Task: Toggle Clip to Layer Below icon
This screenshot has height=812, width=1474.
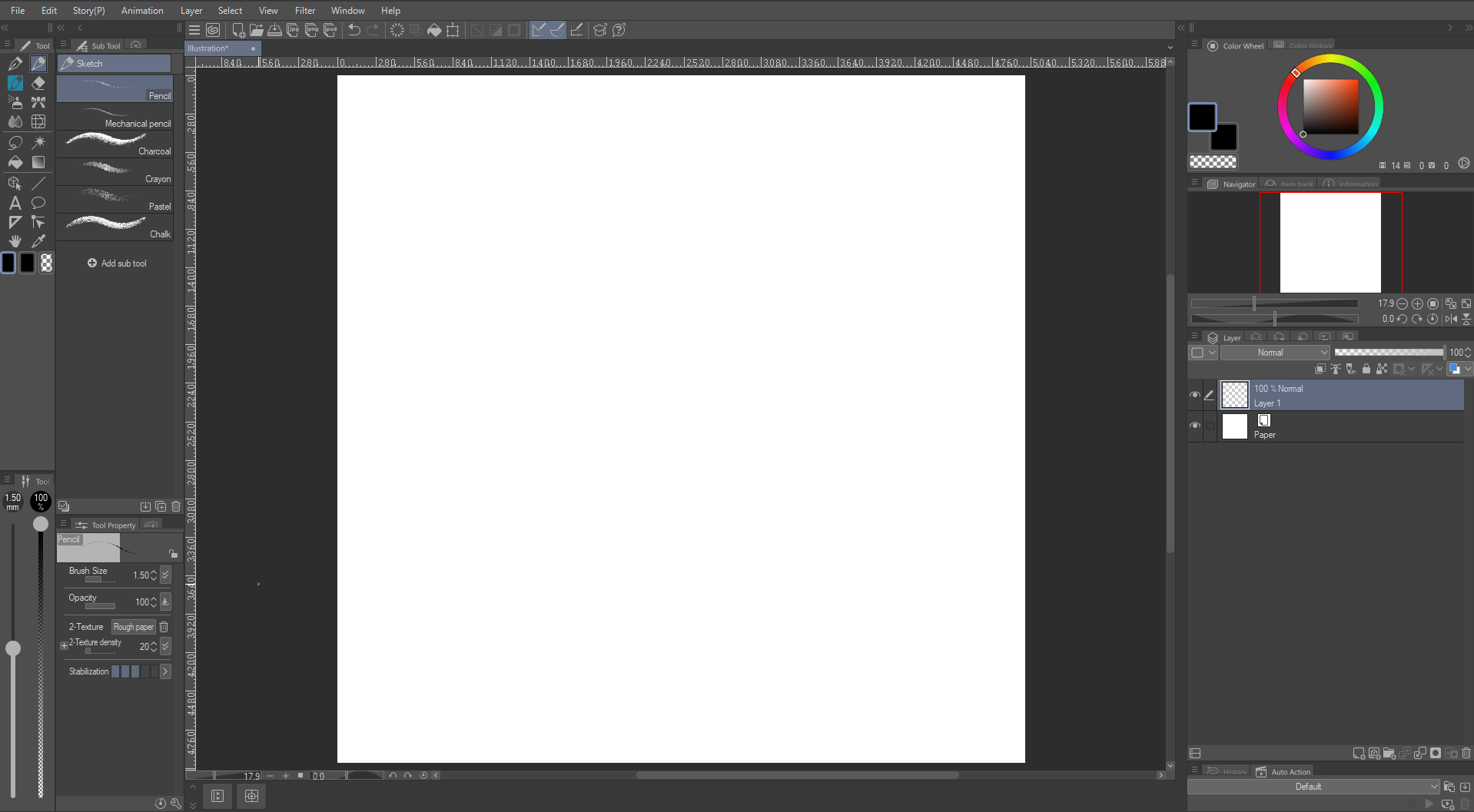Action: (x=1320, y=369)
